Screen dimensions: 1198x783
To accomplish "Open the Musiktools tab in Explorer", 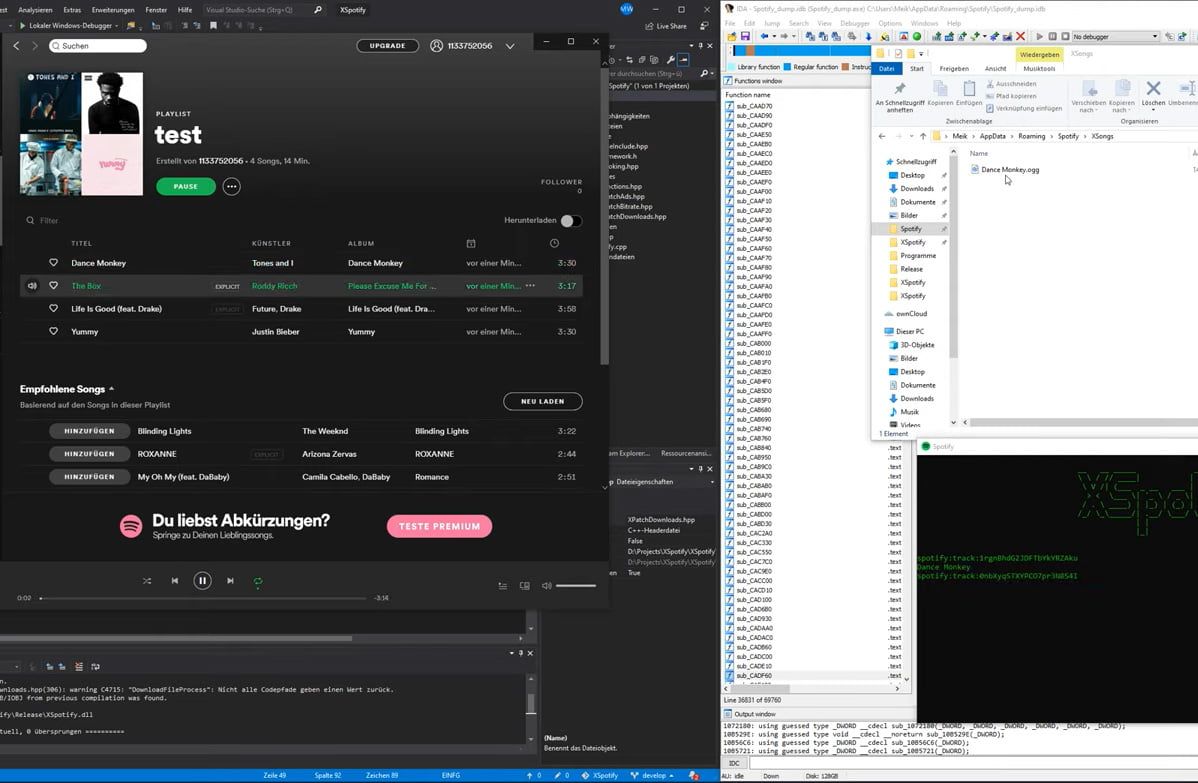I will (x=1039, y=69).
